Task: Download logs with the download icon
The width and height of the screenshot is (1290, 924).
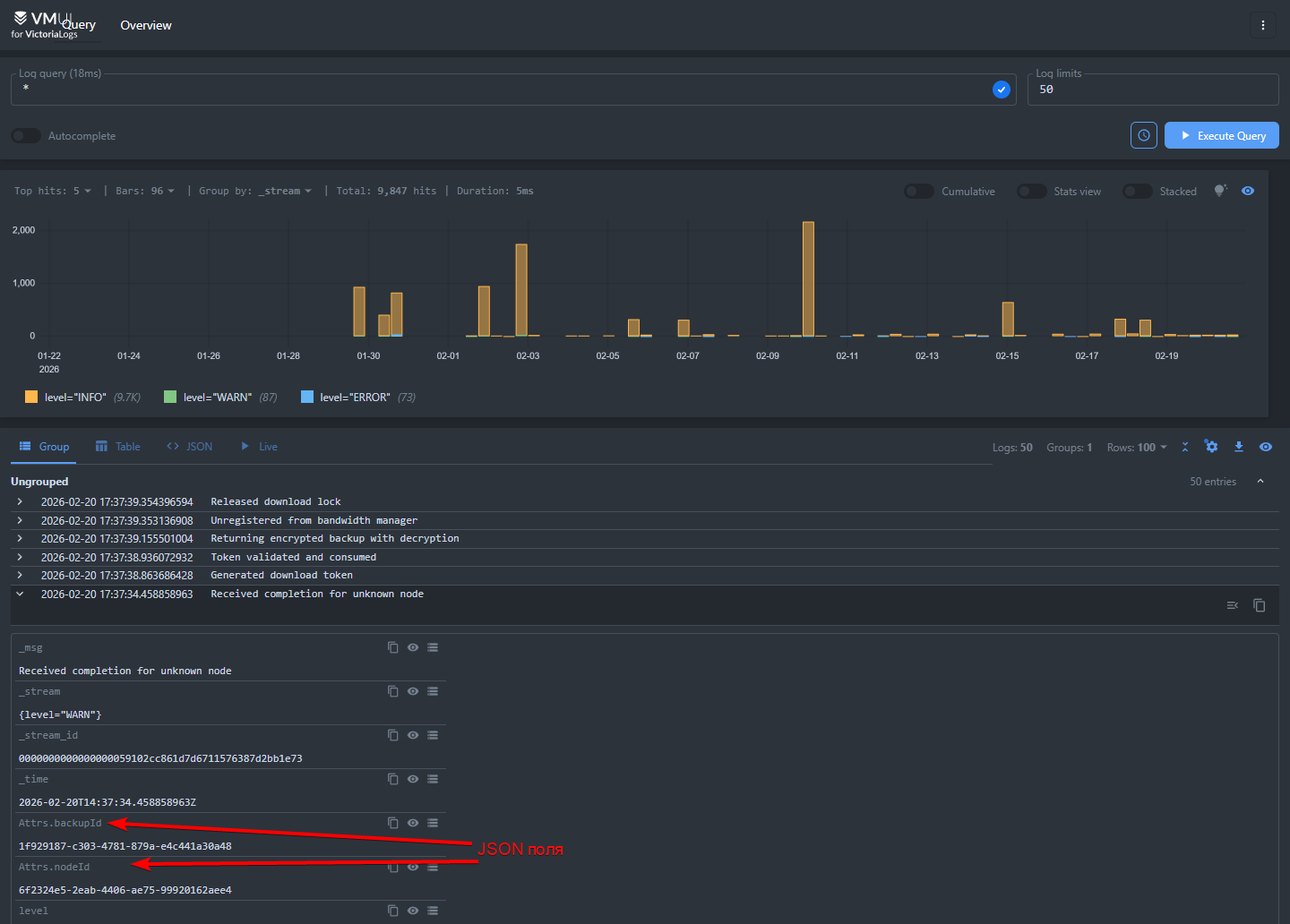Action: coord(1238,447)
